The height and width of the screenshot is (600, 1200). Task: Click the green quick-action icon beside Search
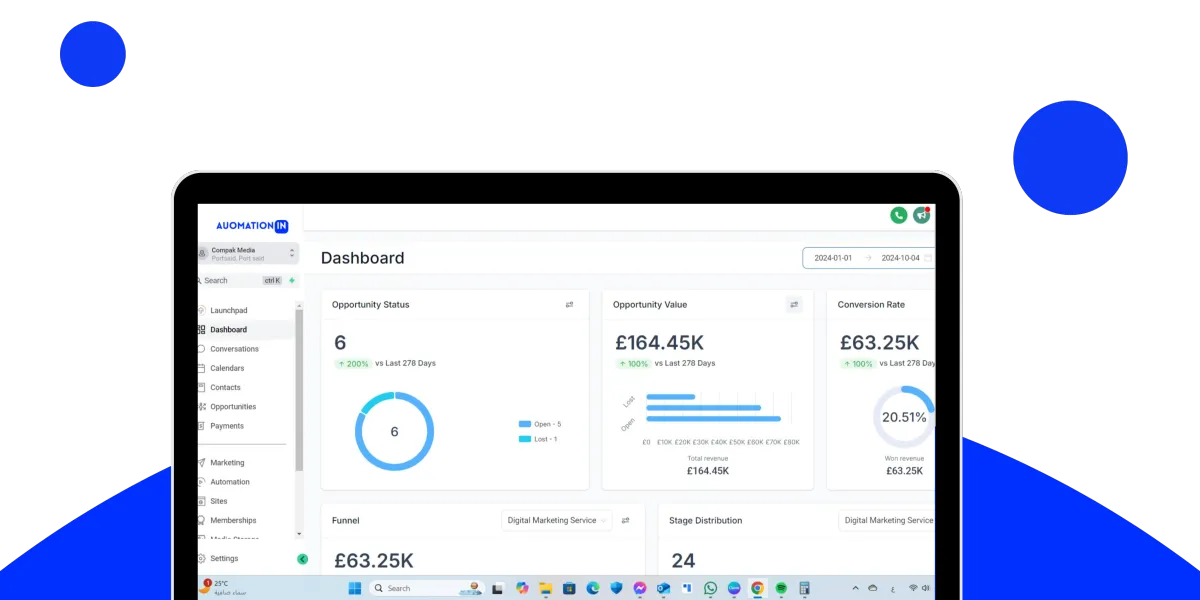tap(292, 281)
